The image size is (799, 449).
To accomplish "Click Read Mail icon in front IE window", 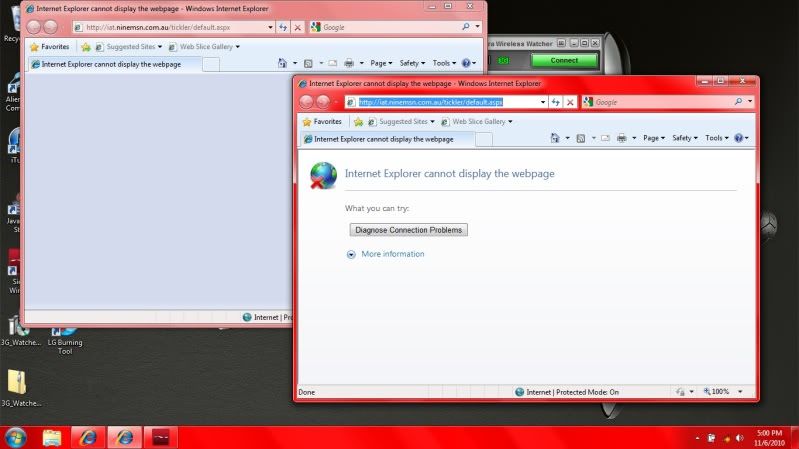I will [605, 138].
